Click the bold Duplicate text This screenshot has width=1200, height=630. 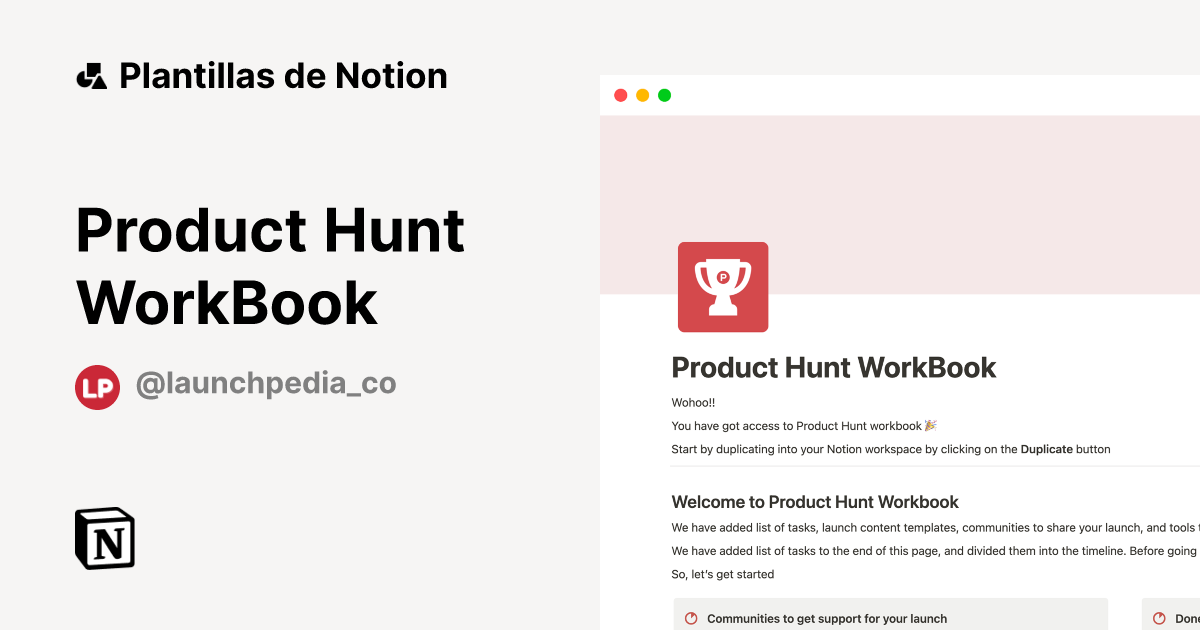(1046, 449)
